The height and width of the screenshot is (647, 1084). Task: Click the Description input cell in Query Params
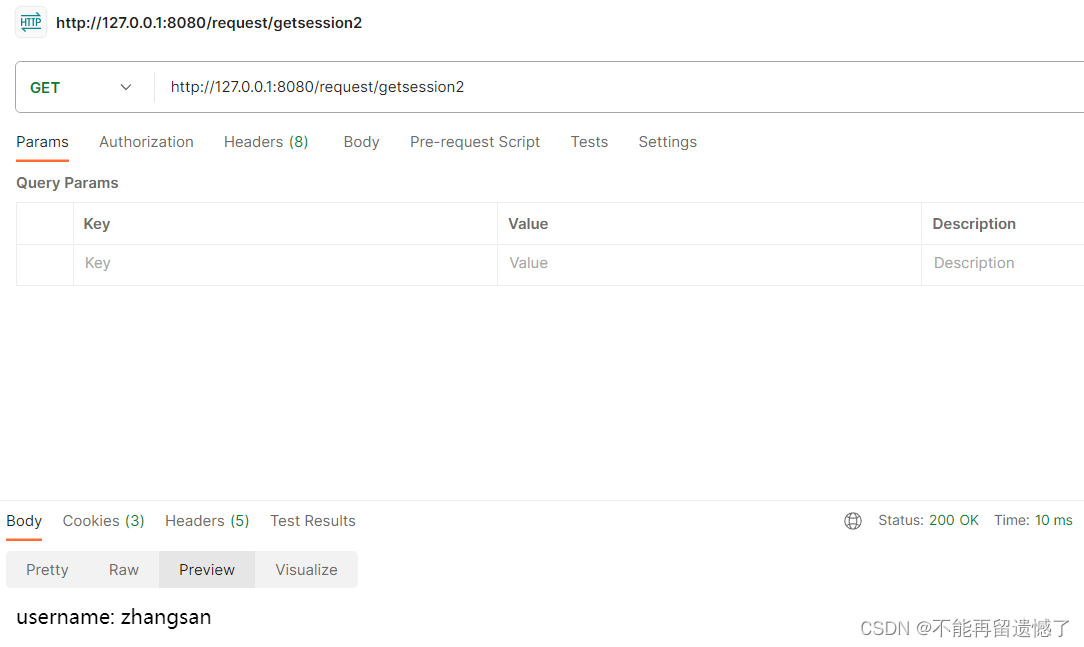point(1002,264)
